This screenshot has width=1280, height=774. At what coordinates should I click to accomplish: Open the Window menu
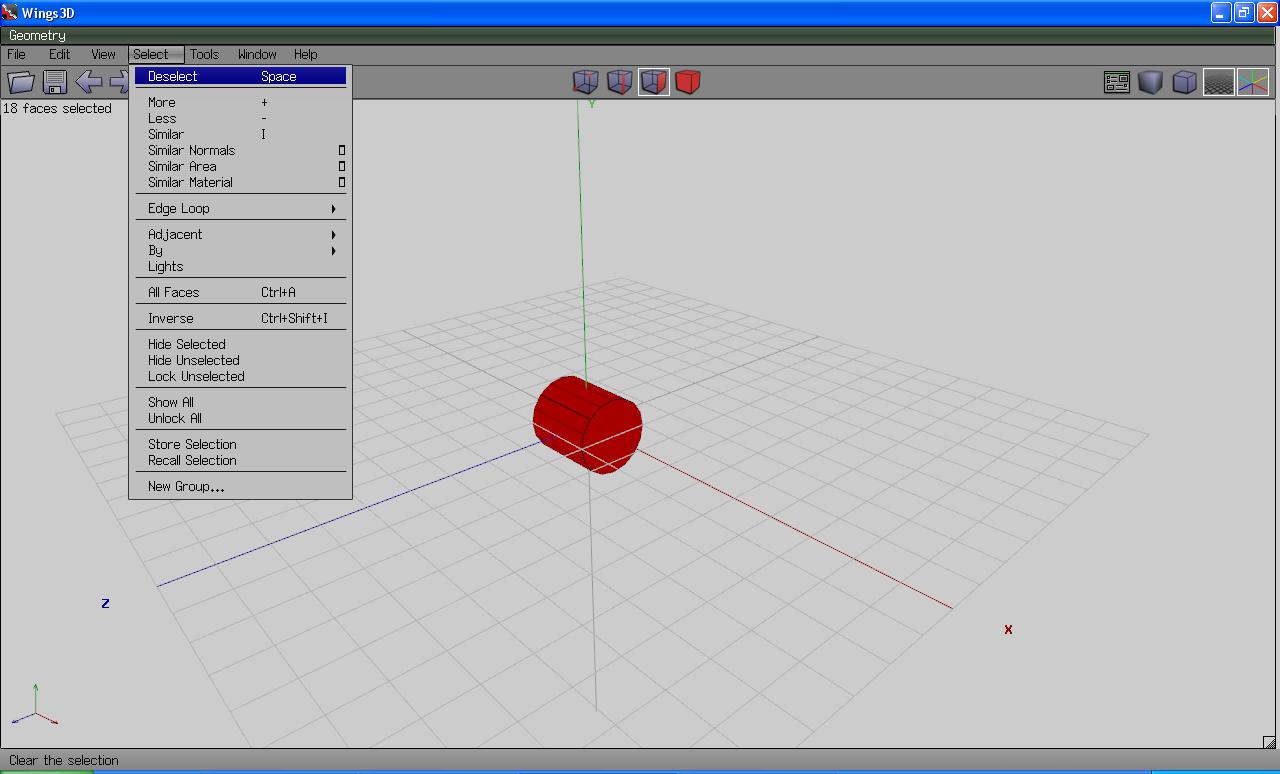pos(257,54)
